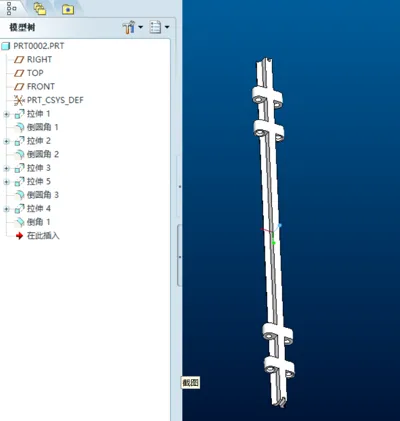This screenshot has height=421, width=400.
Task: Click the PRT_CSYS_DEF csys icon
Action: coord(19,100)
